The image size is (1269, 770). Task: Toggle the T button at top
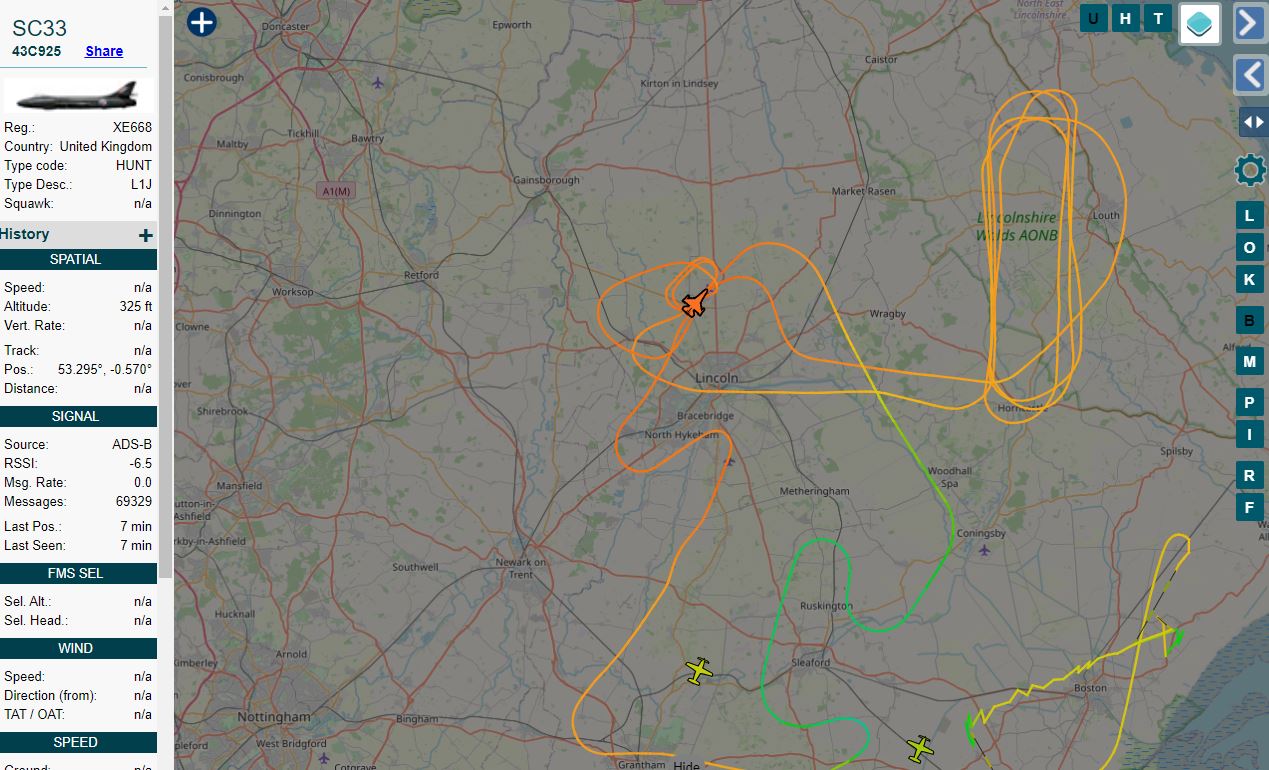pos(1158,18)
